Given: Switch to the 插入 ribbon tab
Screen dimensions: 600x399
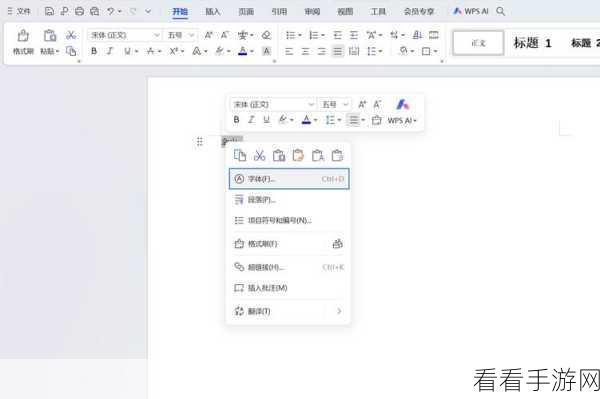Looking at the screenshot, I should 213,12.
